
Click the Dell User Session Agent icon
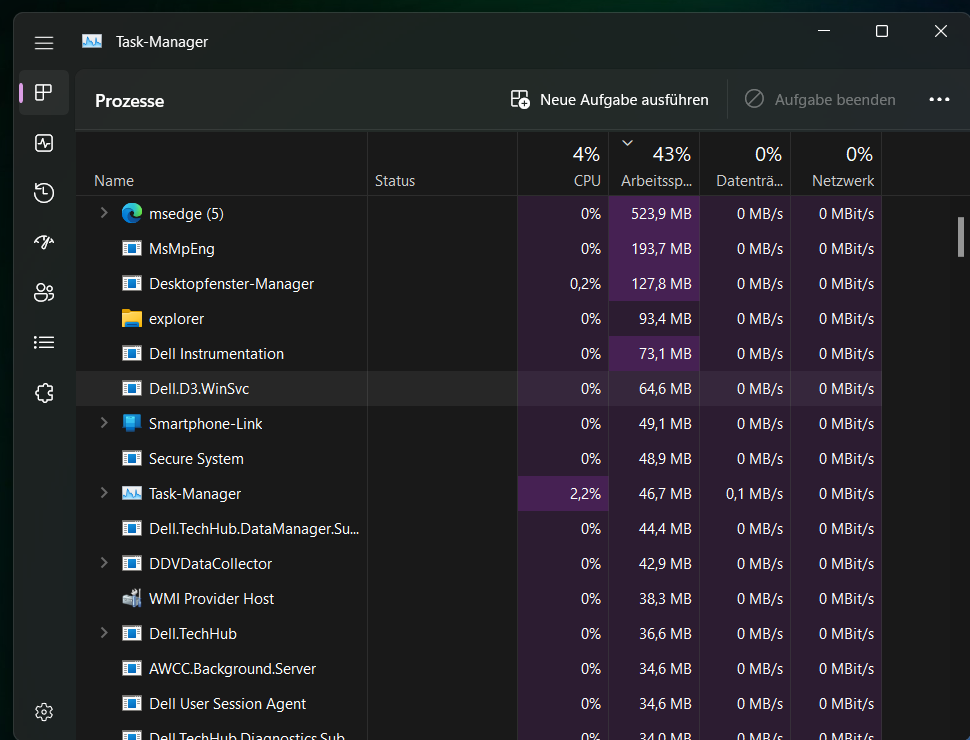(x=132, y=703)
